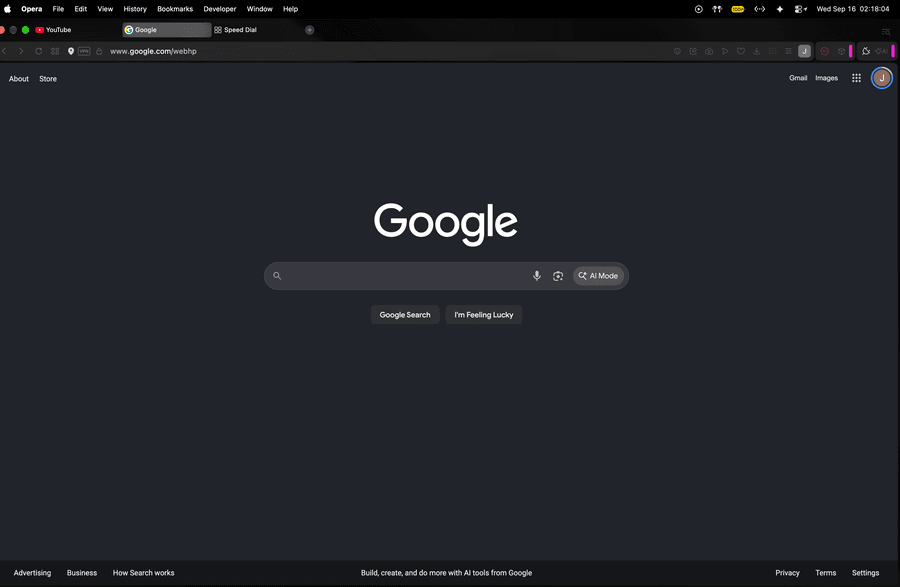Toggle the VPN badge in address bar

84,51
